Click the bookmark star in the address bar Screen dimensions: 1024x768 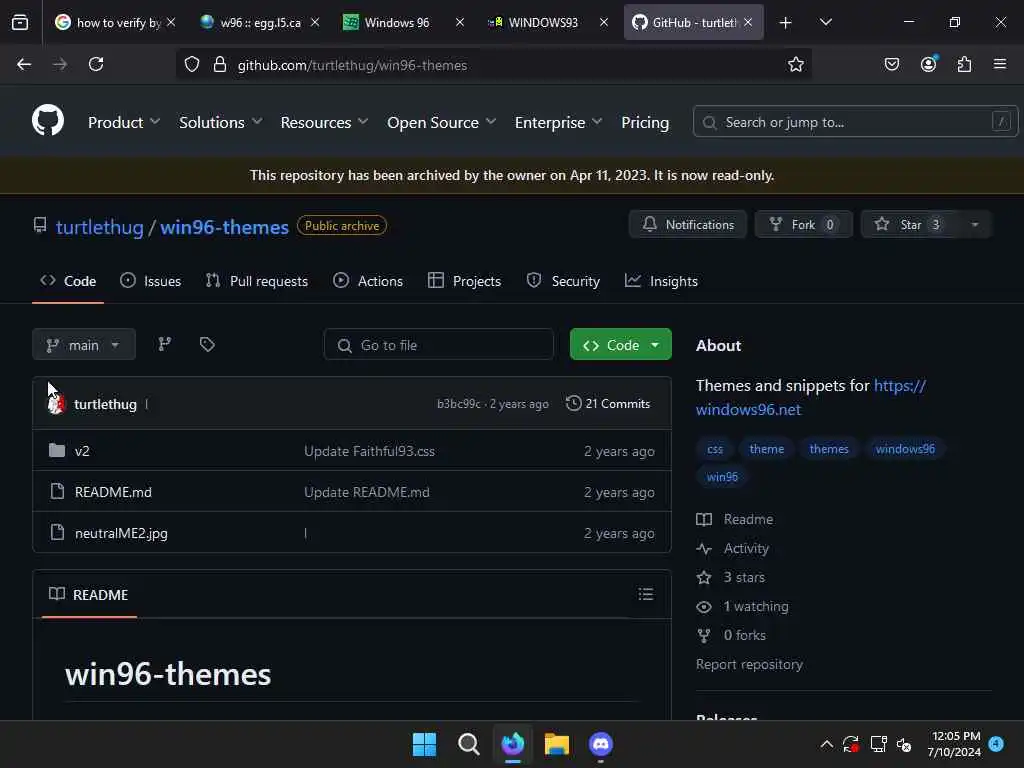coord(795,65)
